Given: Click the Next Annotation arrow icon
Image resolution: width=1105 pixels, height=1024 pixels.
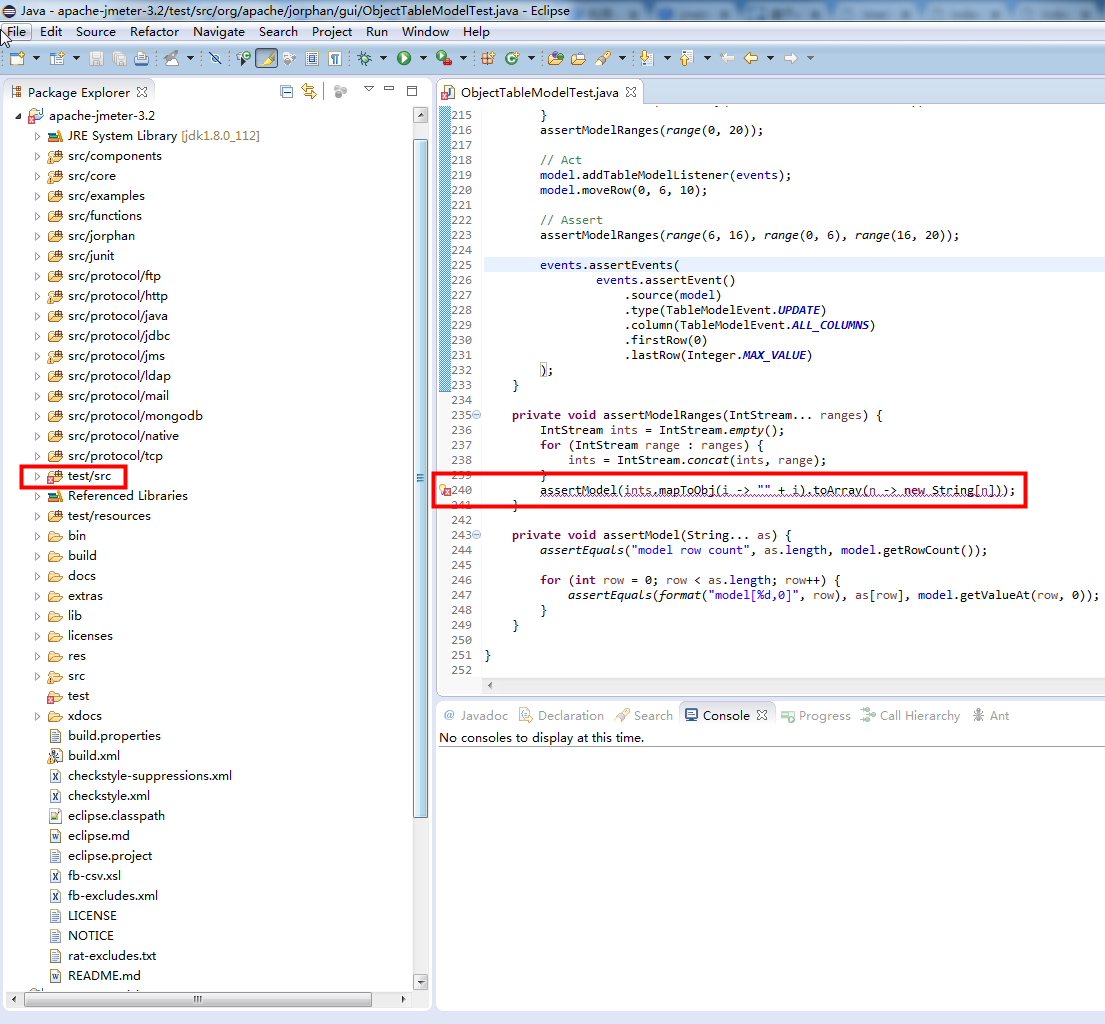Looking at the screenshot, I should coord(646,58).
